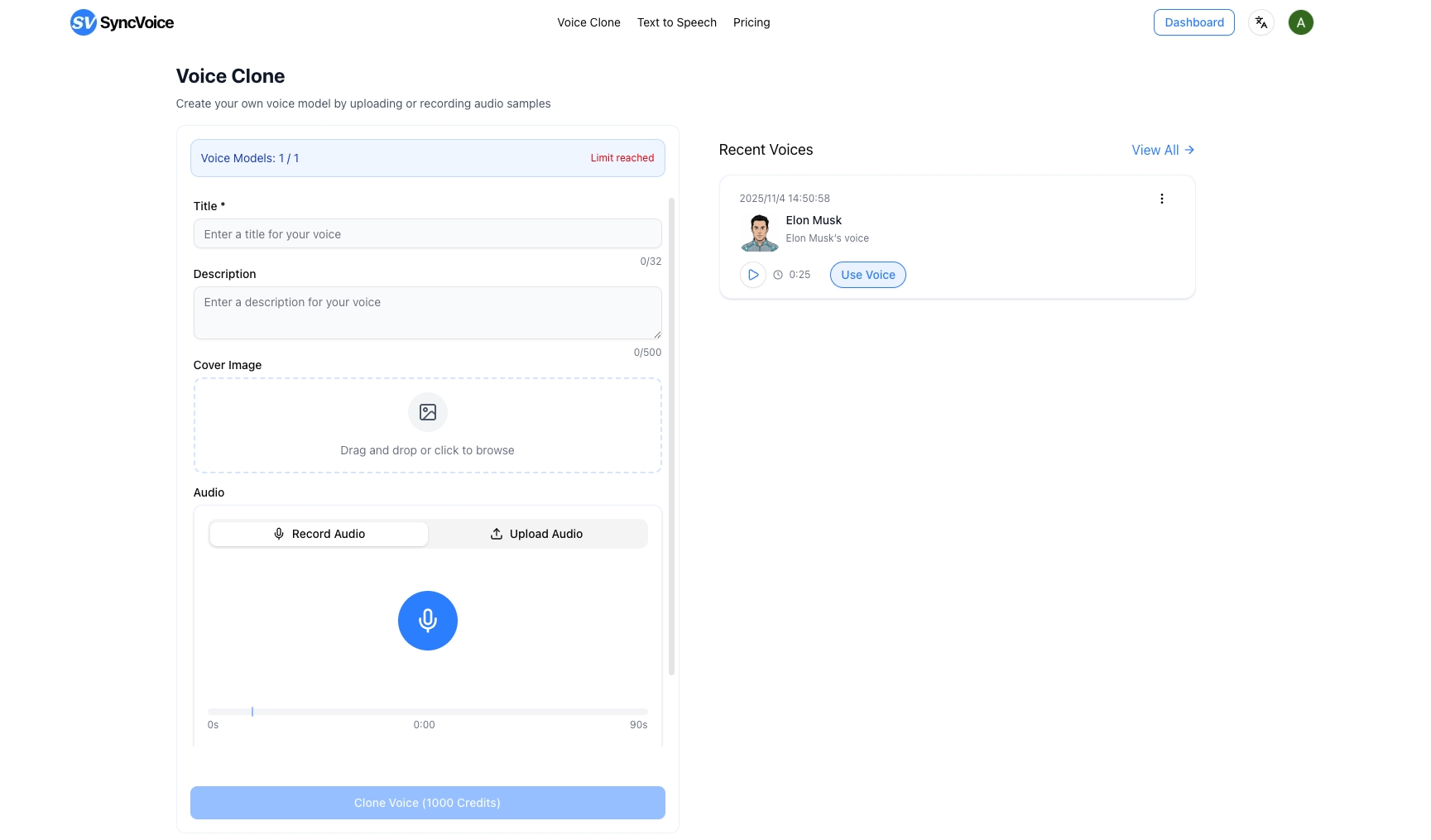This screenshot has height=840, width=1431.
Task: Focus the voice Title input field
Action: [427, 234]
